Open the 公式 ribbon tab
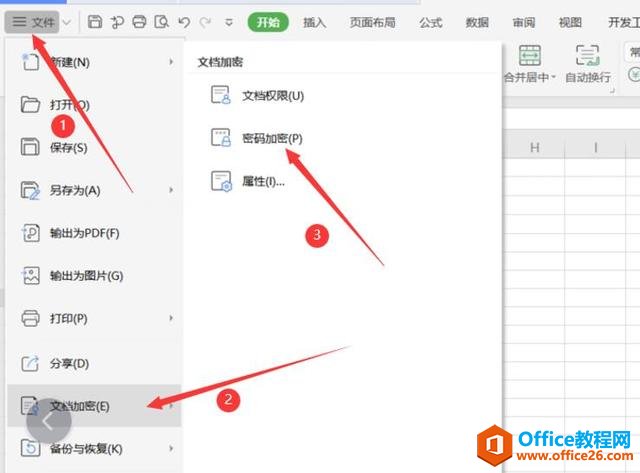640x473 pixels. click(431, 22)
